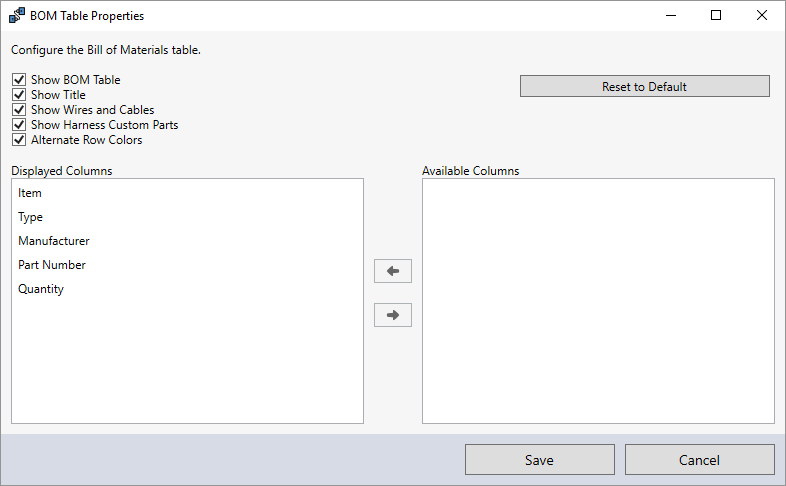
Task: Save the BOM table settings
Action: tap(539, 459)
